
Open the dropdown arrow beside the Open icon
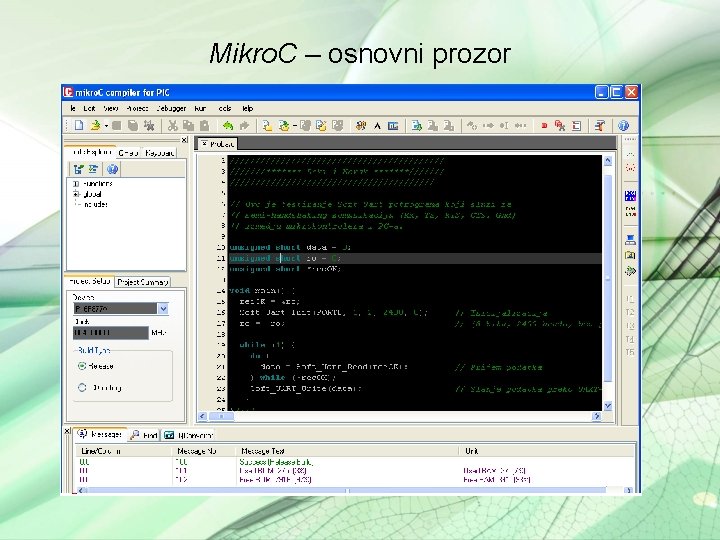pos(106,126)
